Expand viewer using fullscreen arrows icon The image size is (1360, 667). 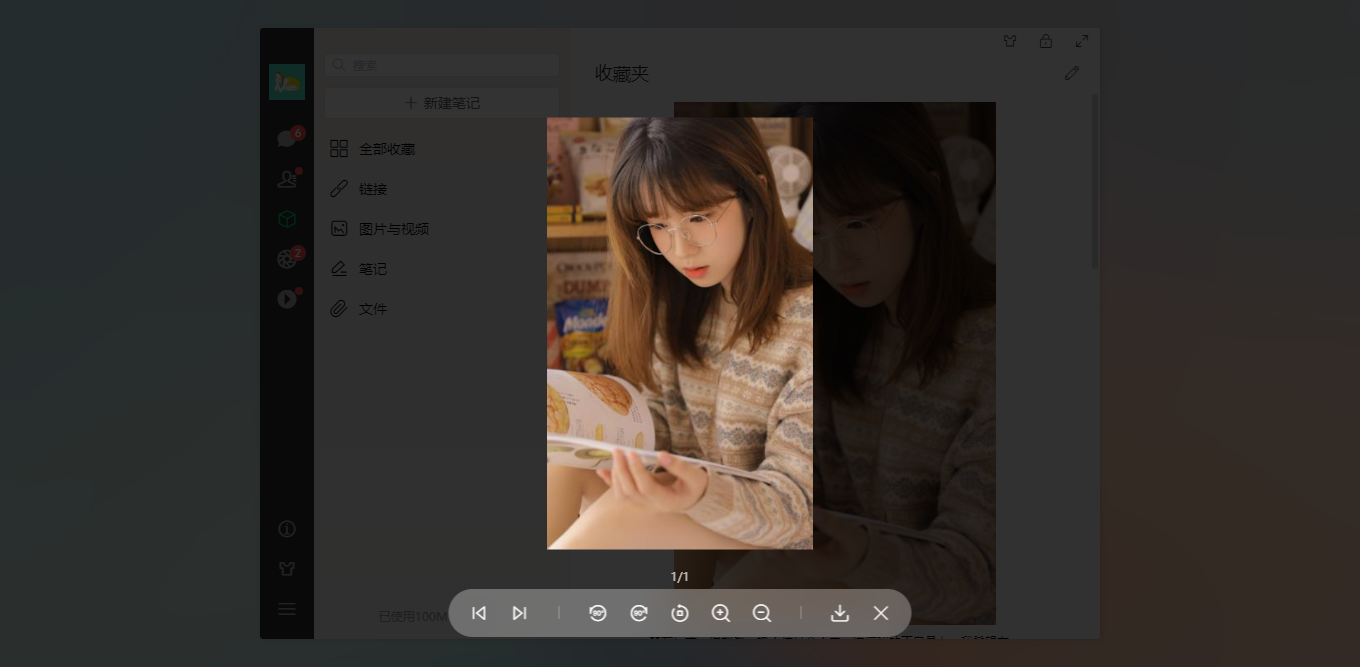(x=1082, y=41)
